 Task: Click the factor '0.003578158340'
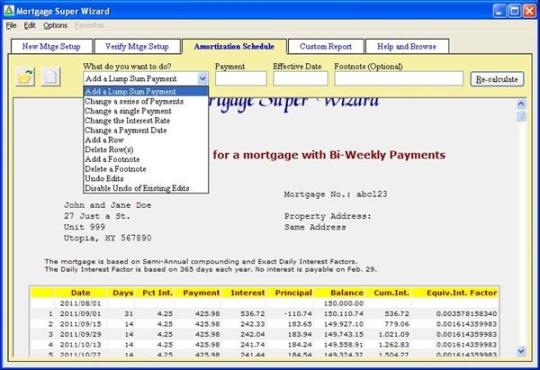(x=466, y=314)
